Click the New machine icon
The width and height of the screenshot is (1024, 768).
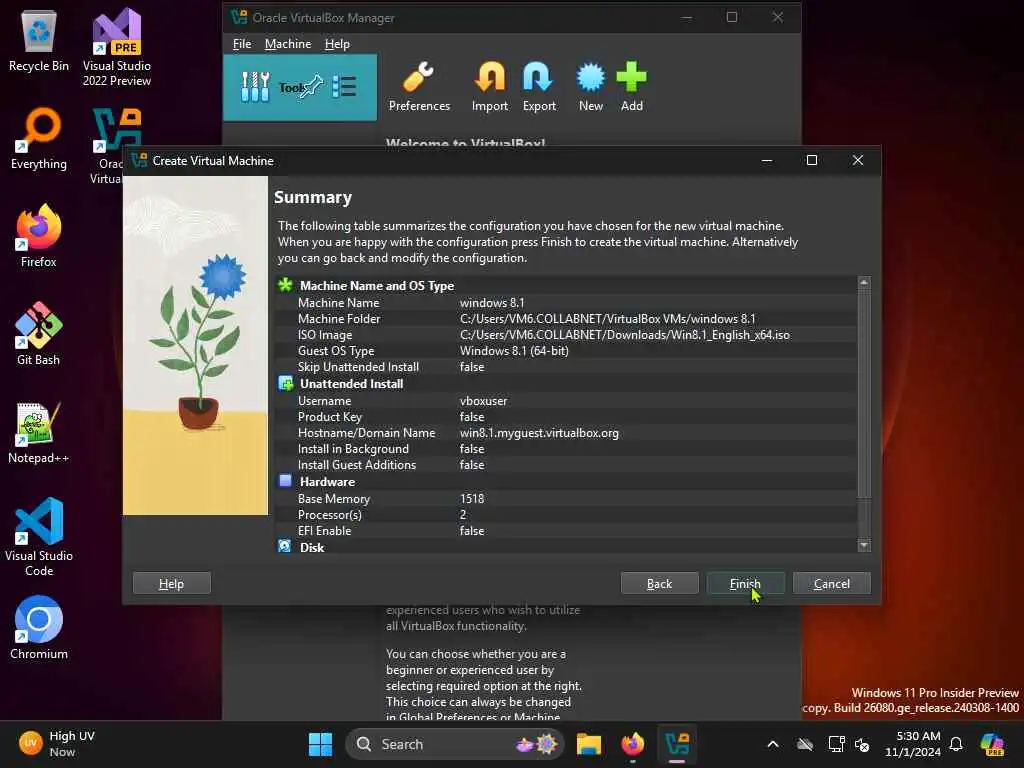click(x=591, y=88)
